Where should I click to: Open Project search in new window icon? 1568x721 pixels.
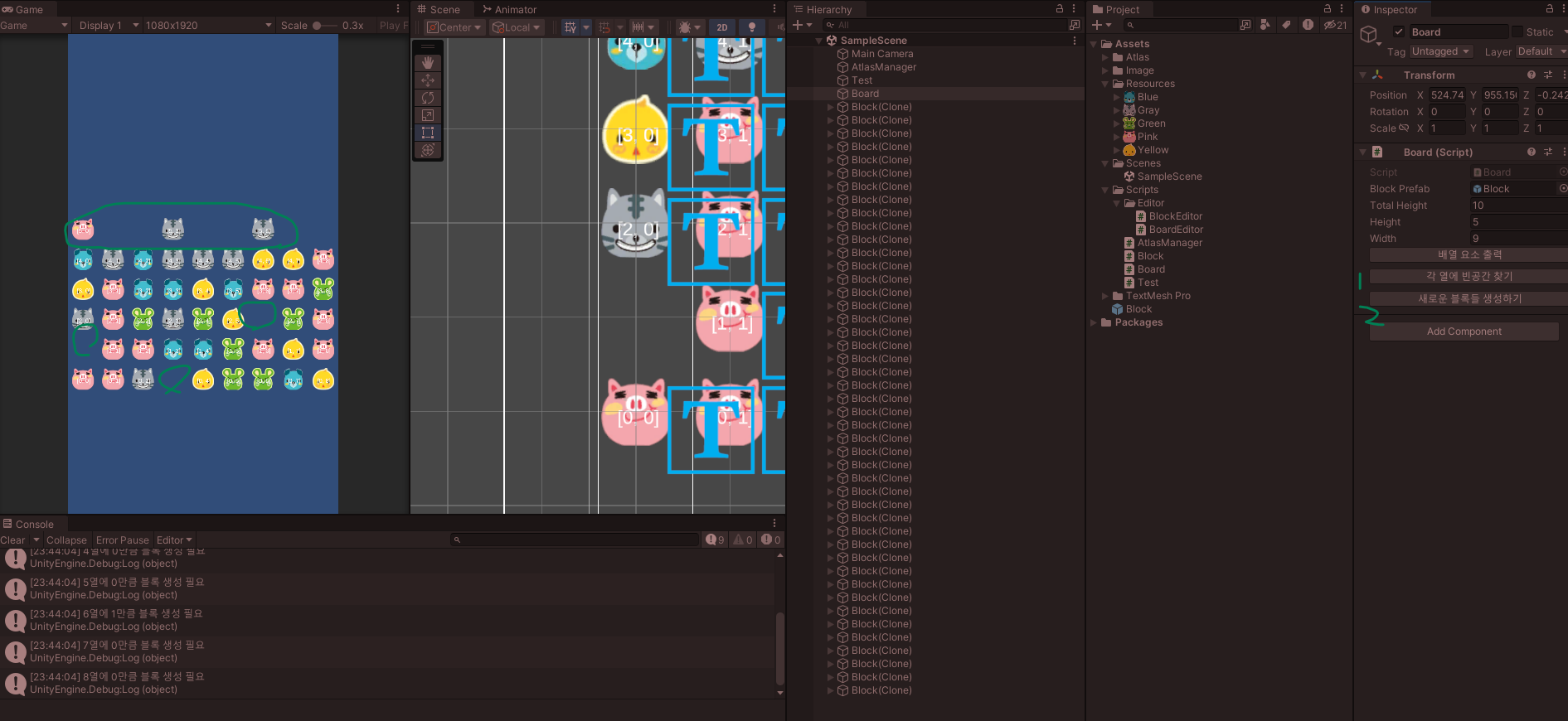point(1245,25)
